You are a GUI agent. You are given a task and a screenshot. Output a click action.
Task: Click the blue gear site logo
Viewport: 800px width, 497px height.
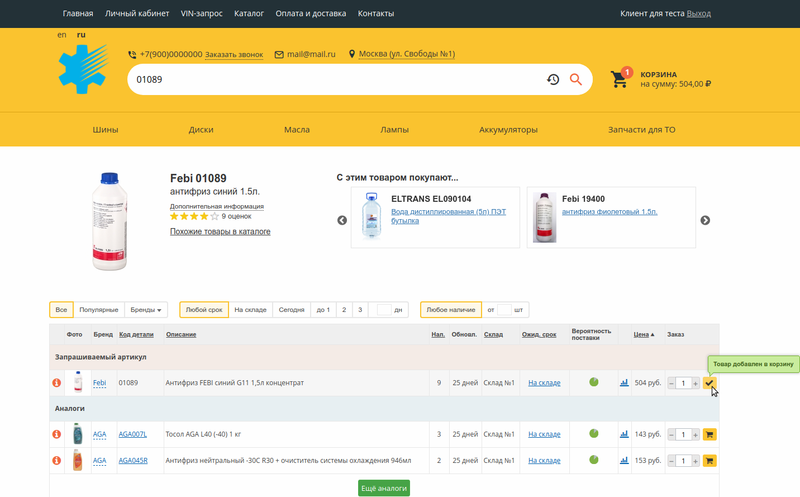(x=84, y=69)
